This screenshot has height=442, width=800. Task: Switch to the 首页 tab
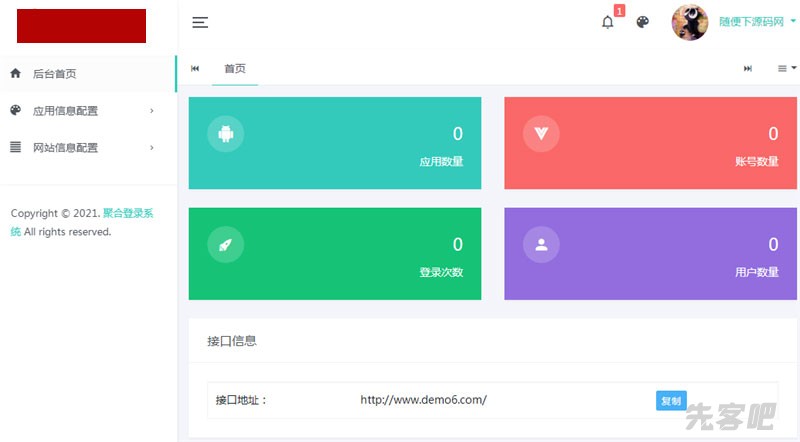(235, 68)
